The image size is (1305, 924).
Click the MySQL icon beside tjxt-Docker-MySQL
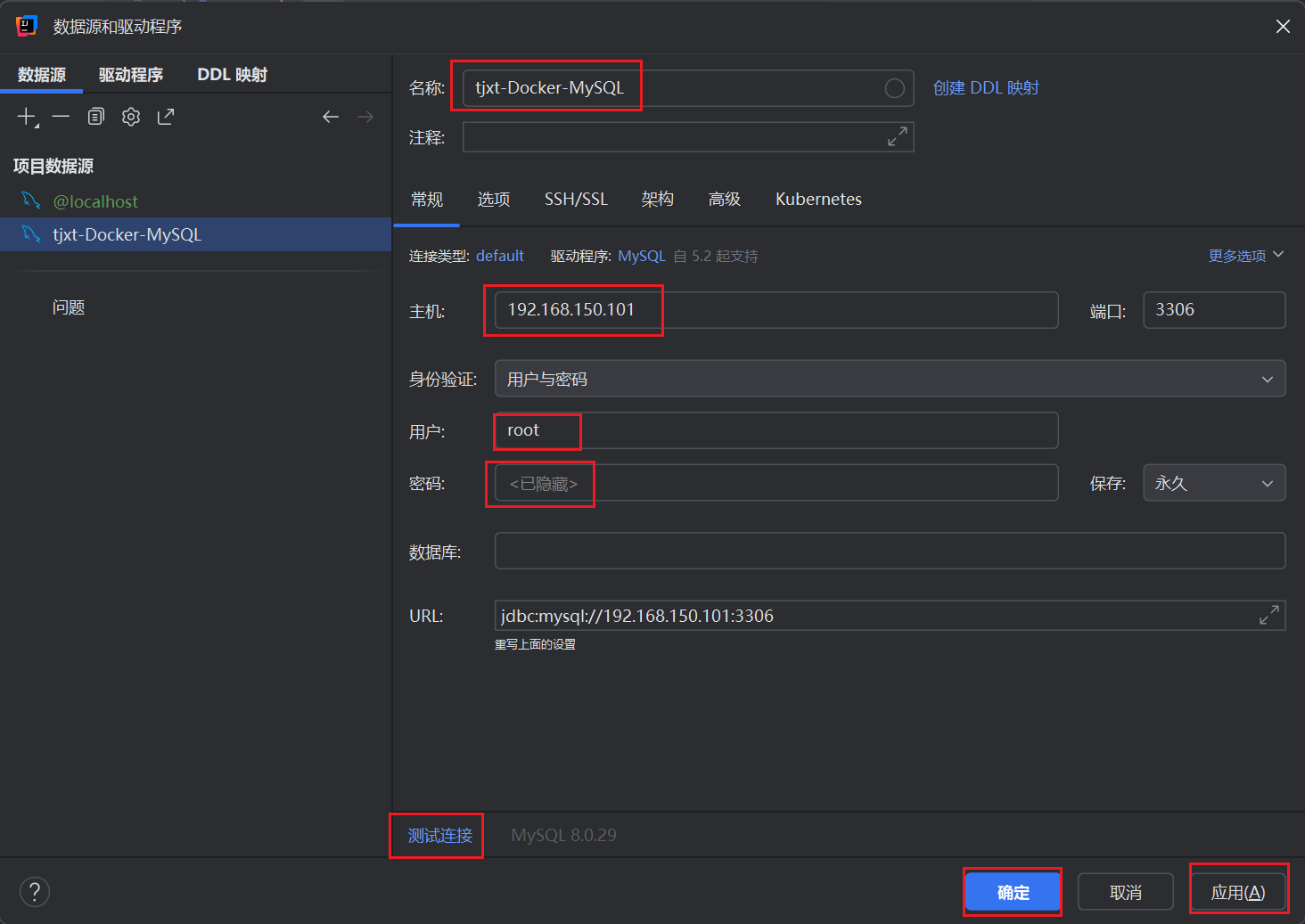[x=31, y=234]
